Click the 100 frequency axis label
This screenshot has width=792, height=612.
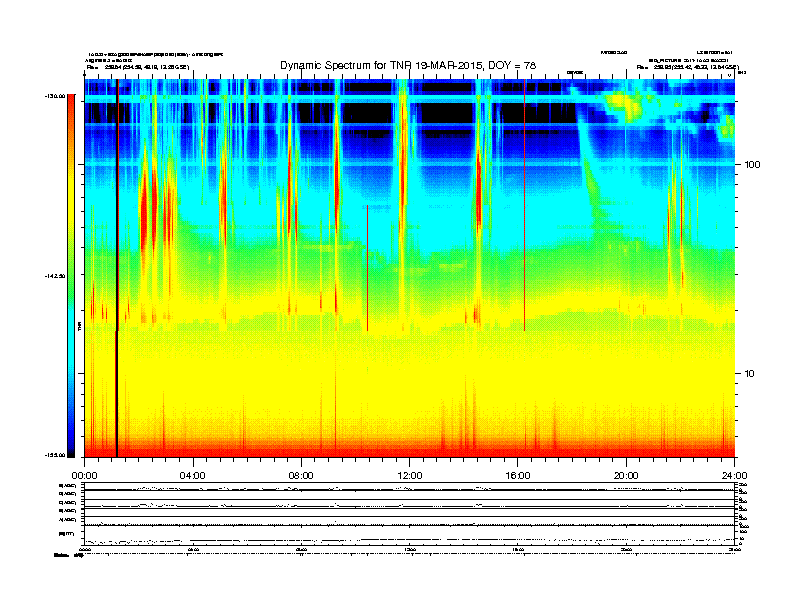tap(752, 165)
